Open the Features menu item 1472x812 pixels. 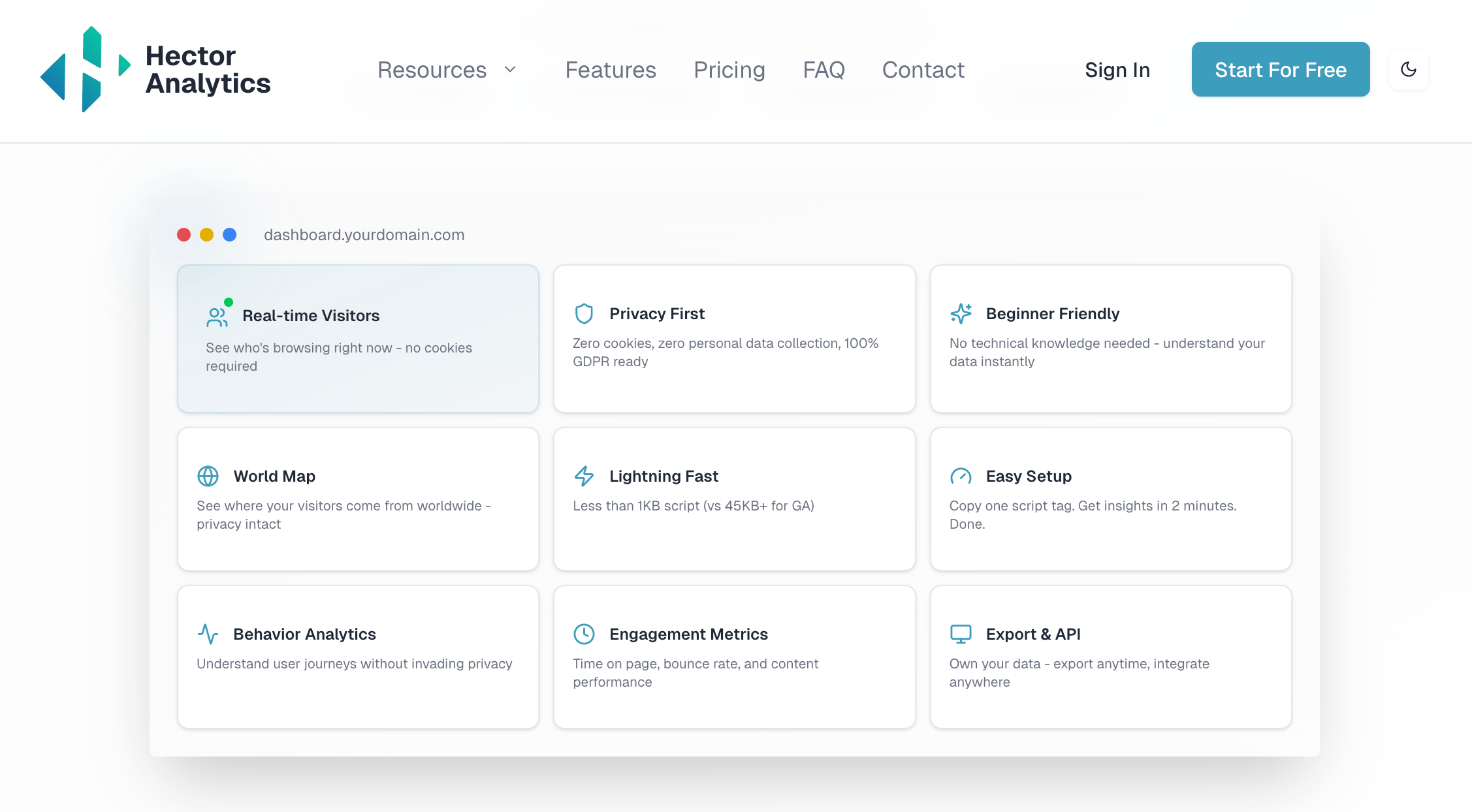click(x=610, y=69)
